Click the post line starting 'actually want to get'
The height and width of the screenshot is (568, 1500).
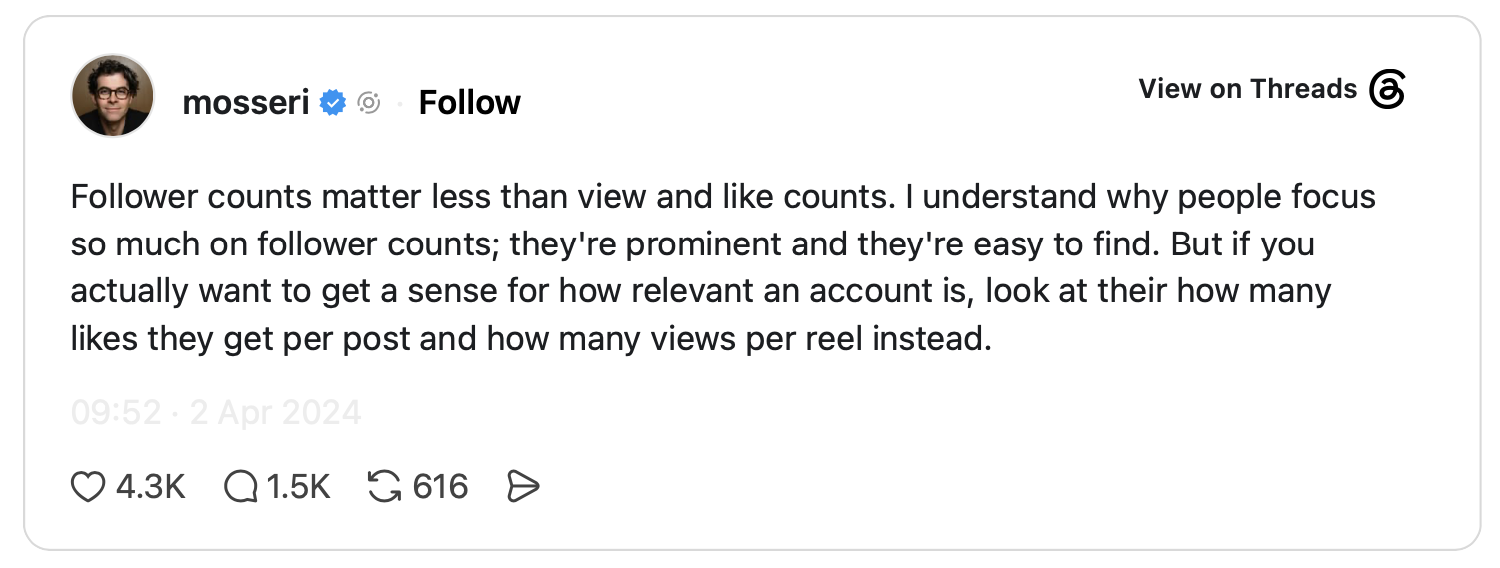click(701, 292)
